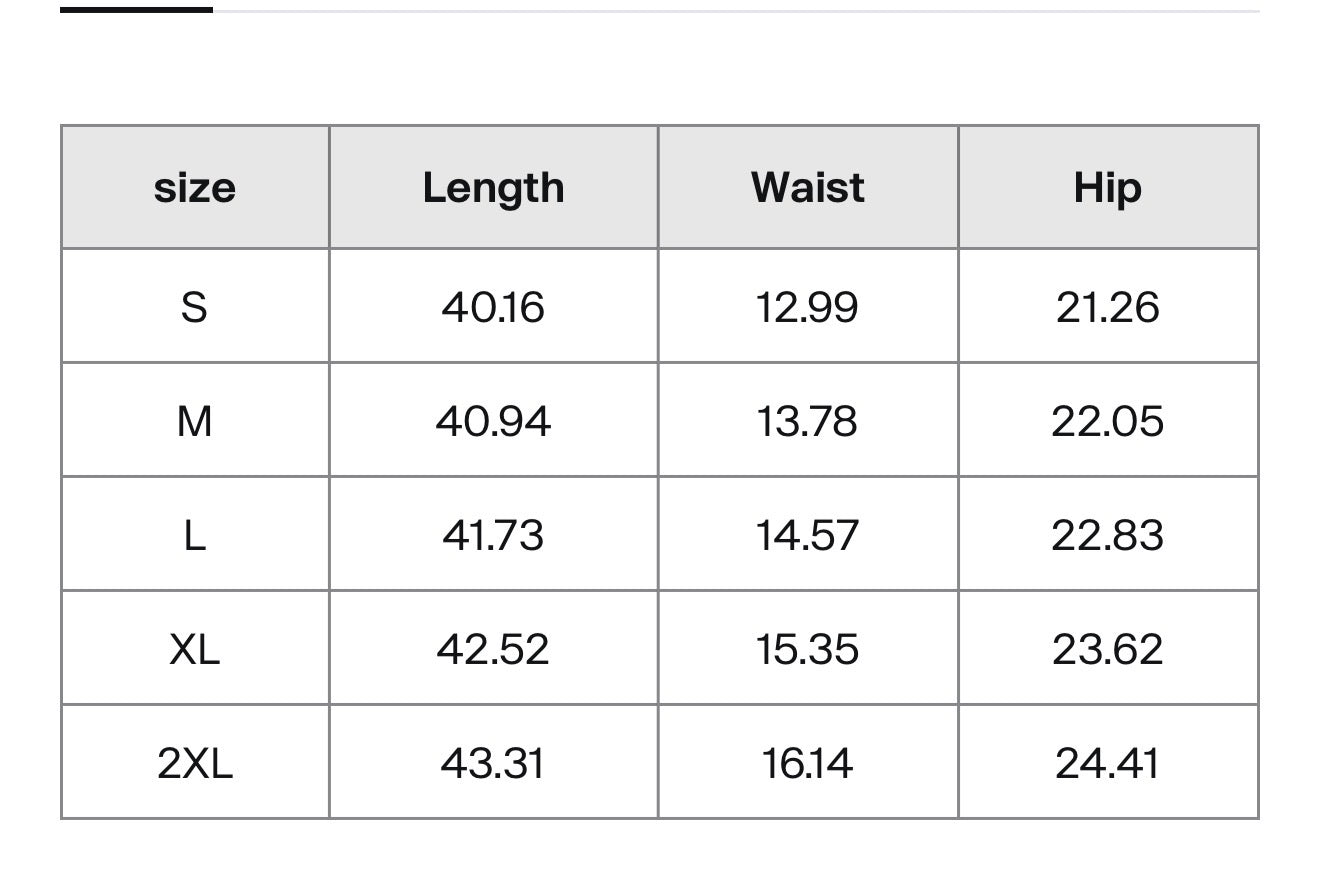Viewport: 1320px width, 872px height.
Task: Click the 22.05 hip value
Action: tap(1108, 421)
